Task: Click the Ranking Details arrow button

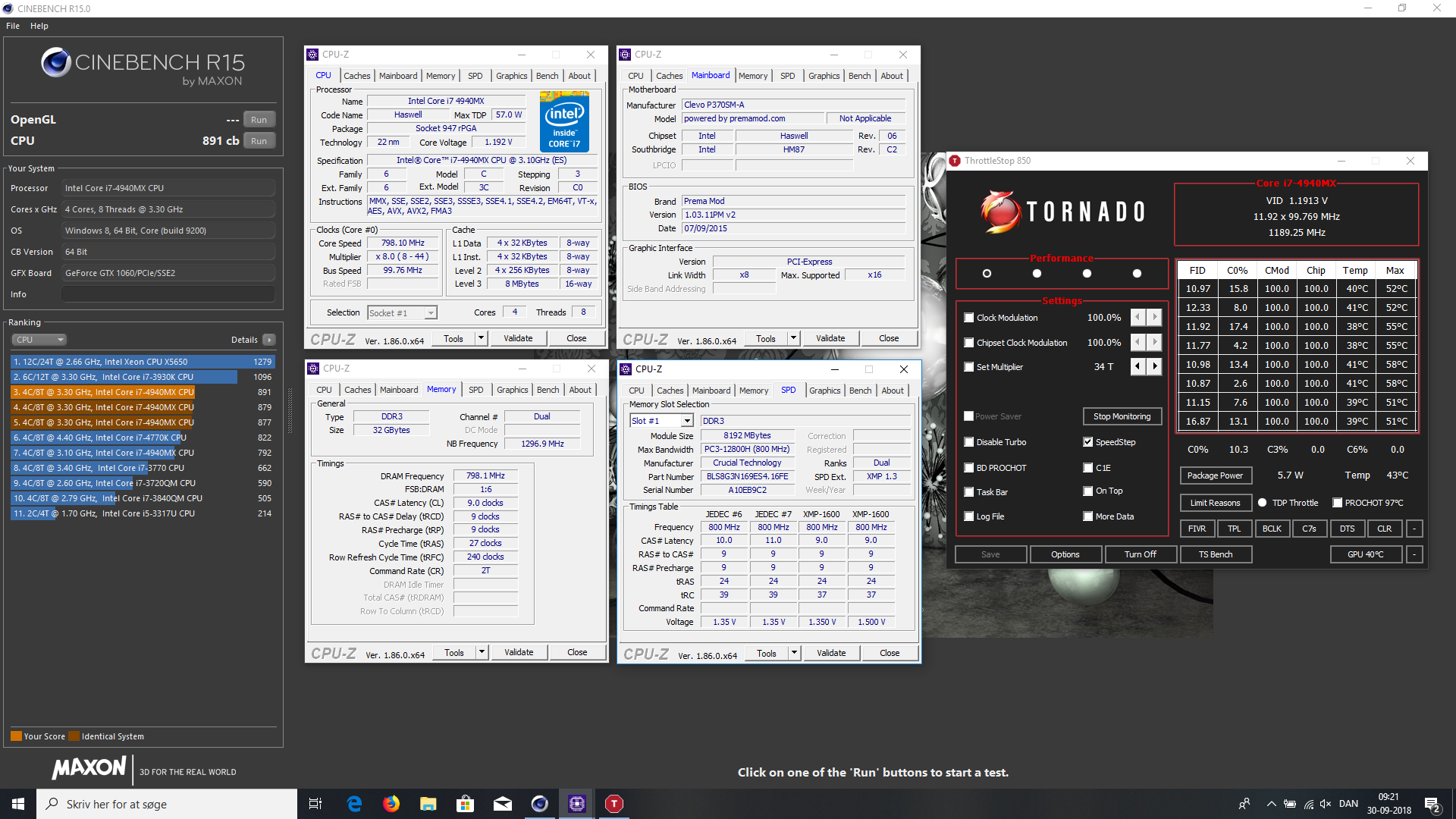Action: coord(269,340)
